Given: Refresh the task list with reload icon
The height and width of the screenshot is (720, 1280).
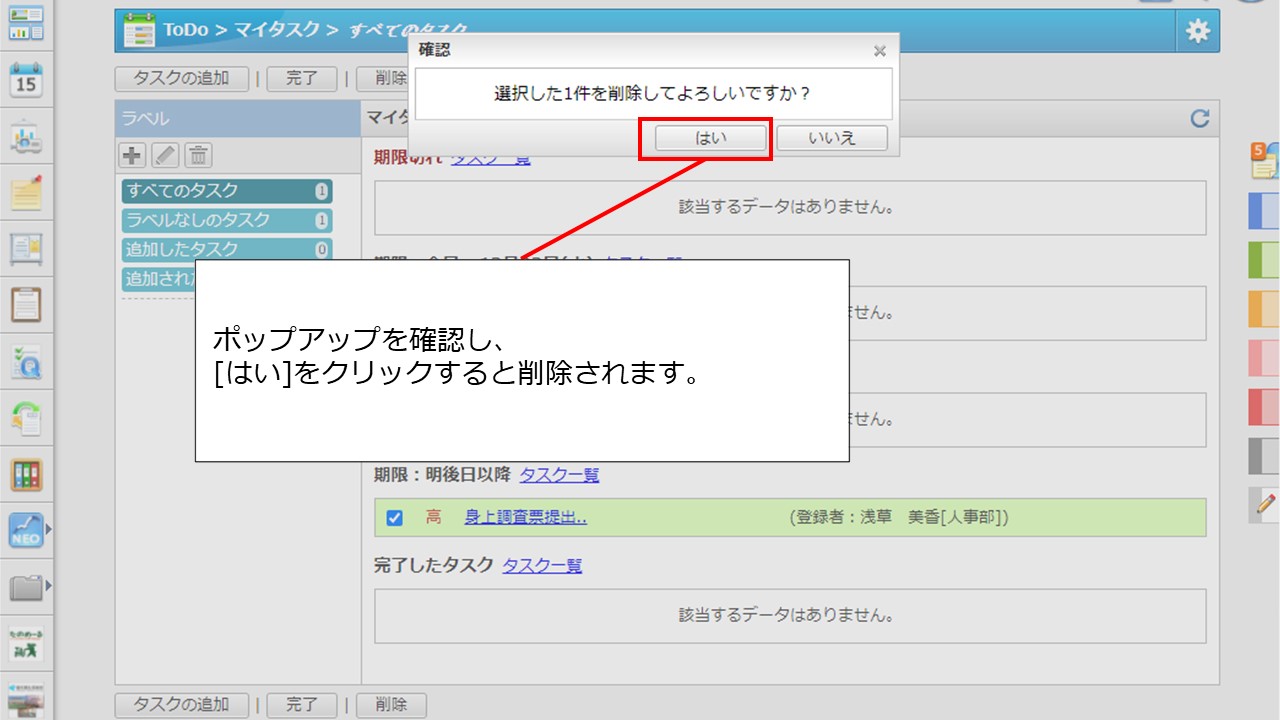Looking at the screenshot, I should 1200,119.
